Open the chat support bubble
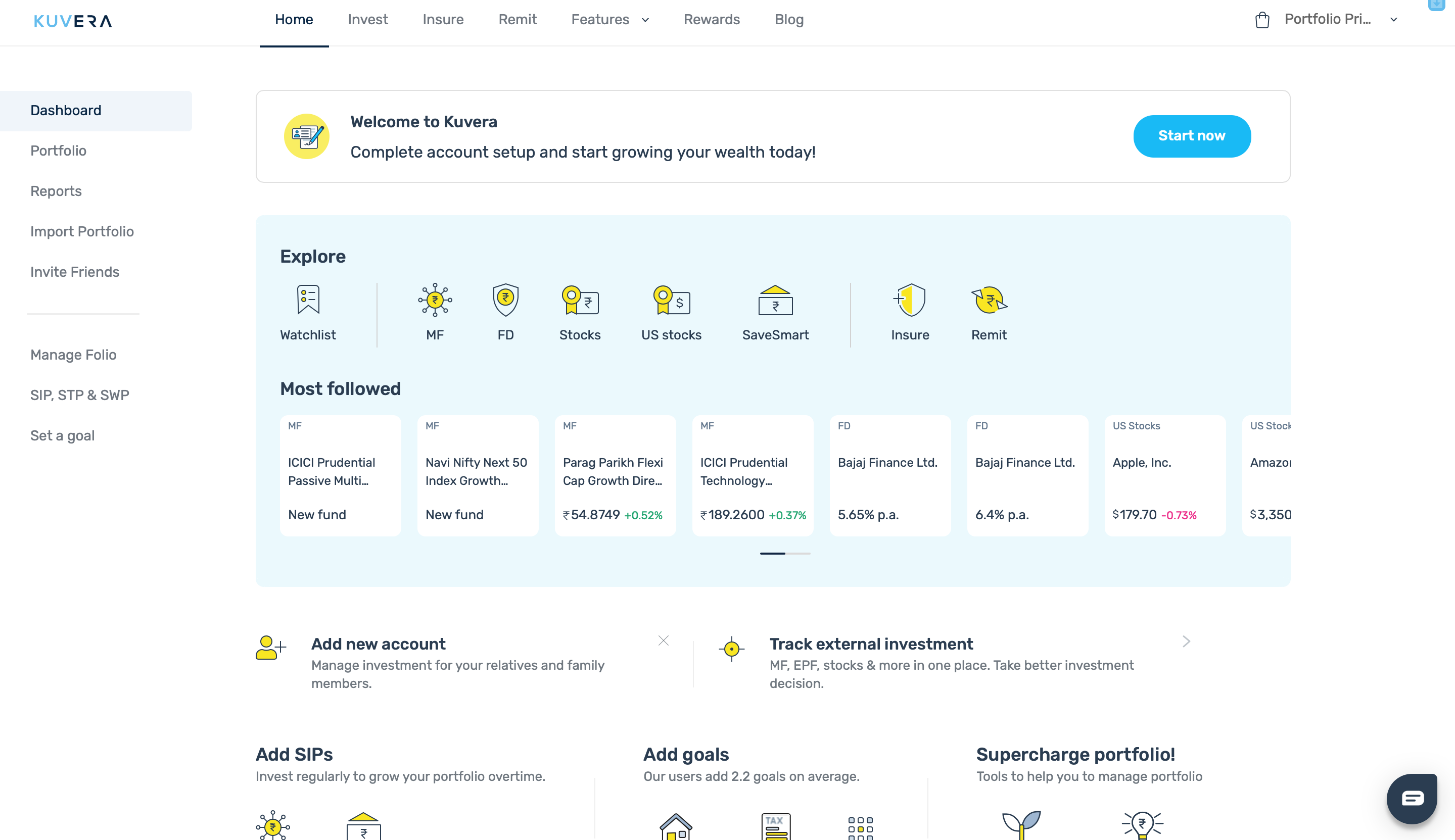1455x840 pixels. point(1412,799)
